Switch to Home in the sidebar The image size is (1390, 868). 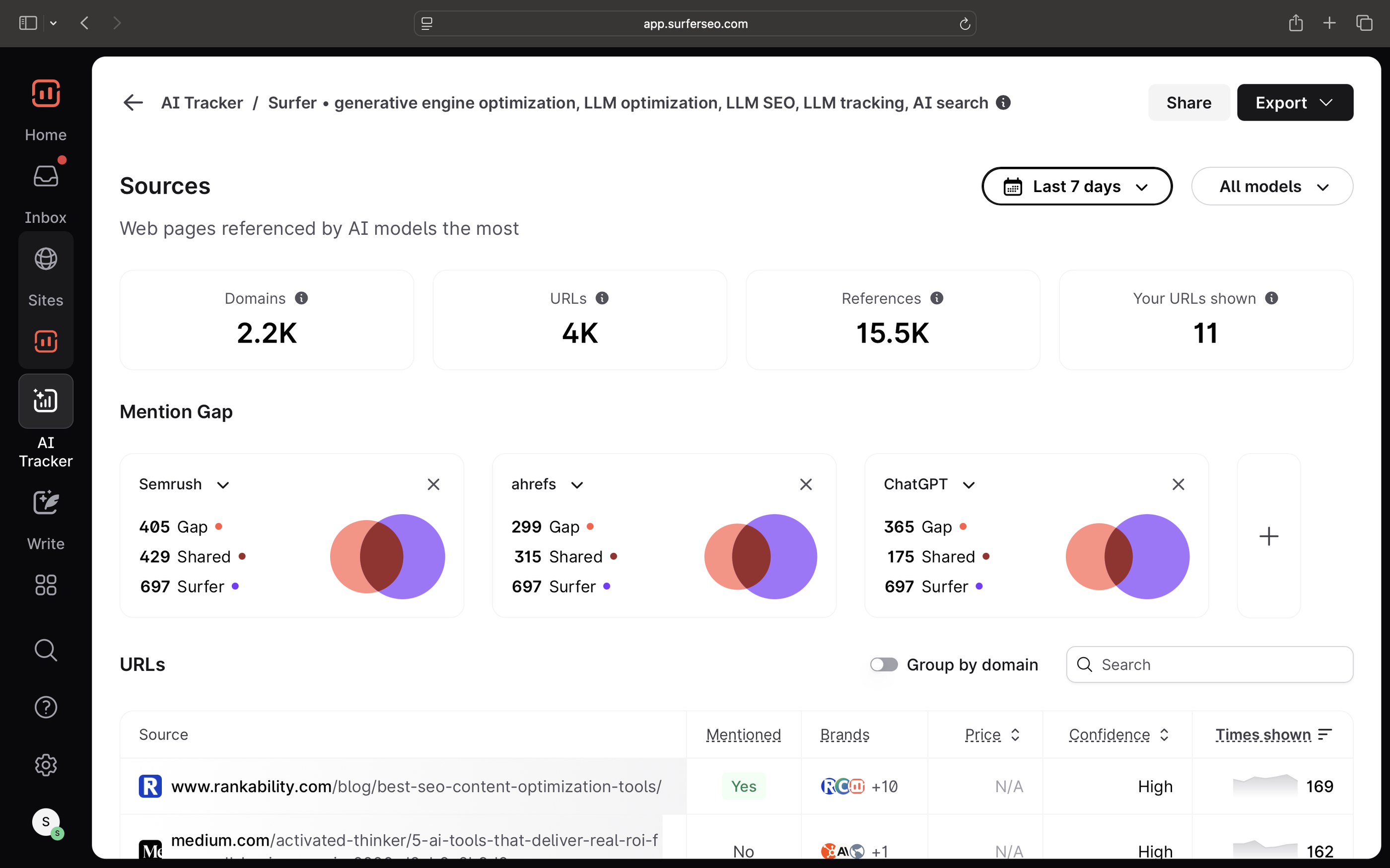45,94
